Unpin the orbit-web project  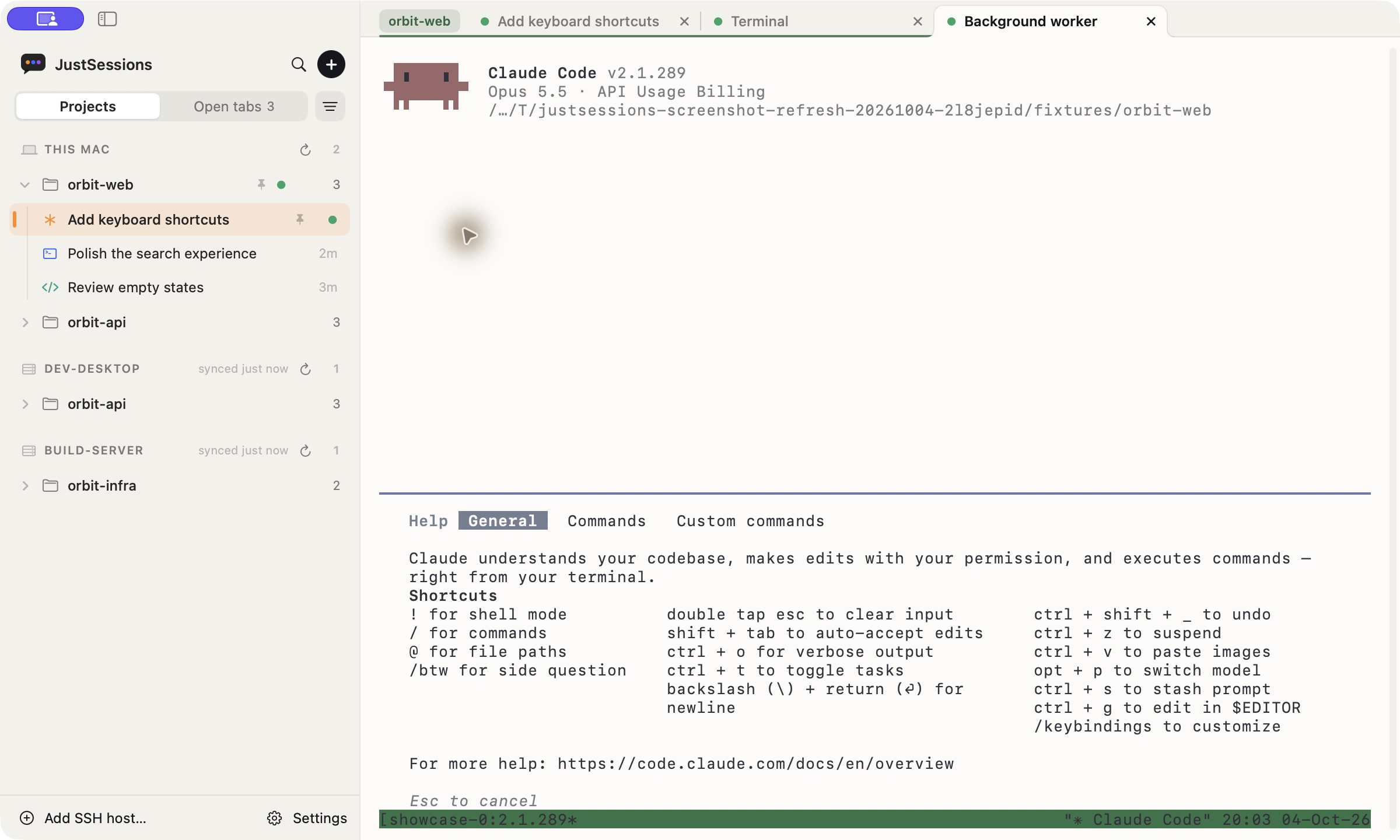pyautogui.click(x=261, y=184)
